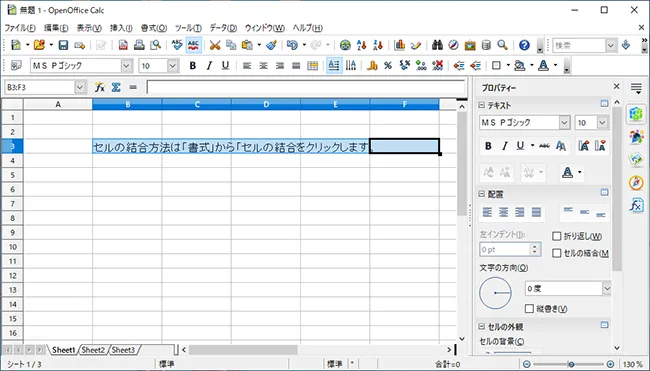The width and height of the screenshot is (650, 371).
Task: Open the データ menu
Action: (x=223, y=28)
